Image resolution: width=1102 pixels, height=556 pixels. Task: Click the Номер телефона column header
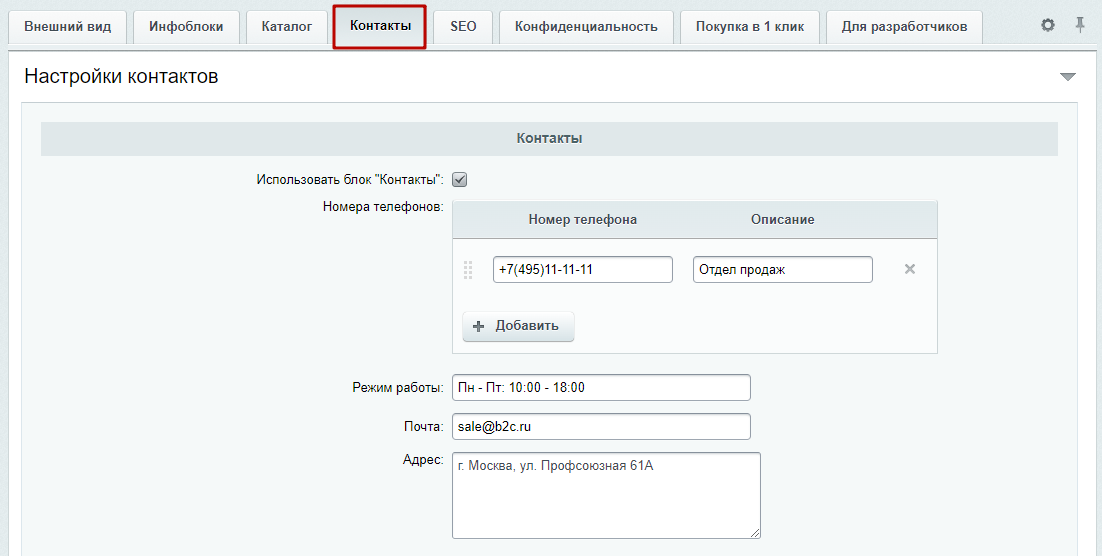click(583, 219)
